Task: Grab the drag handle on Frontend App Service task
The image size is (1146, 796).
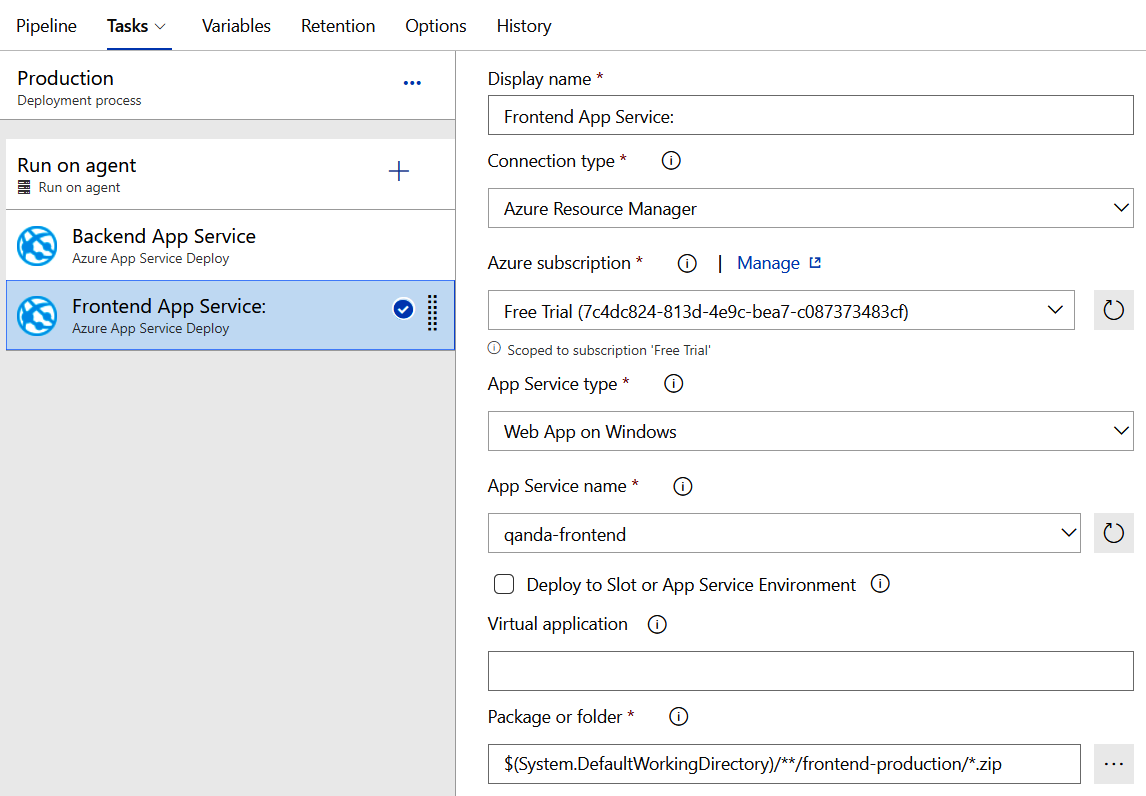Action: tap(433, 311)
